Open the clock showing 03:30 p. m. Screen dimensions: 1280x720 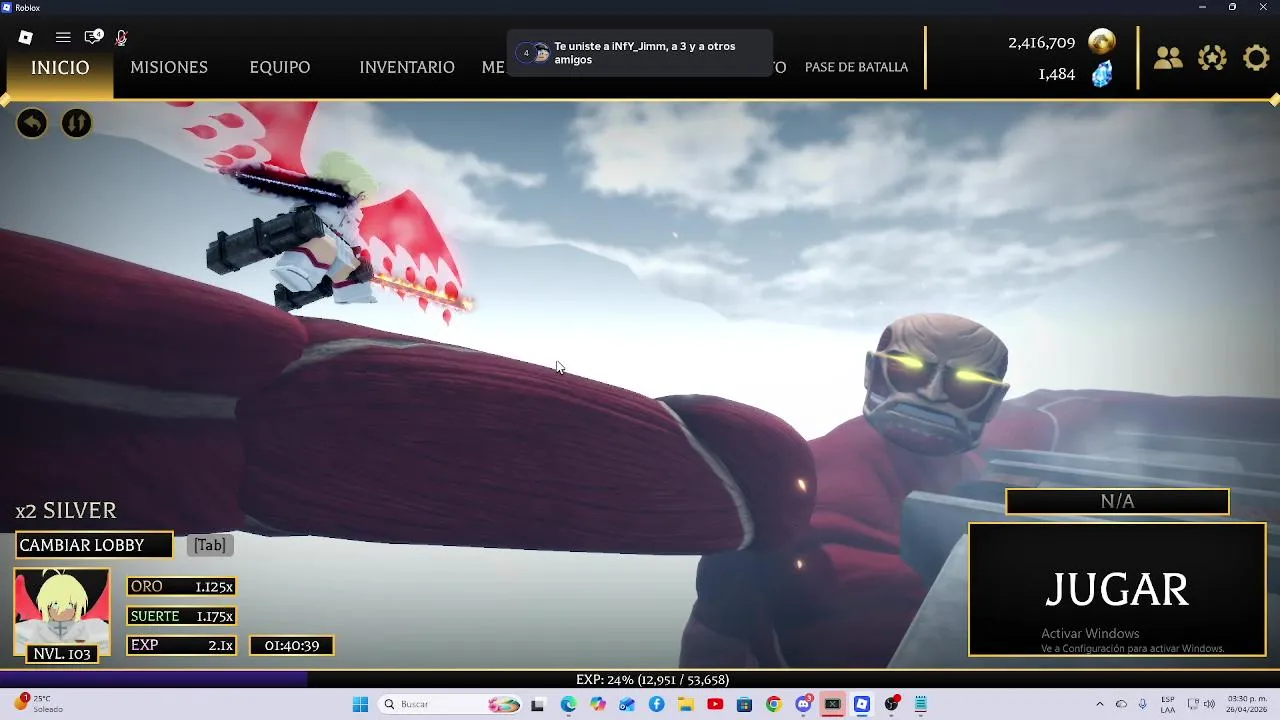[1247, 704]
